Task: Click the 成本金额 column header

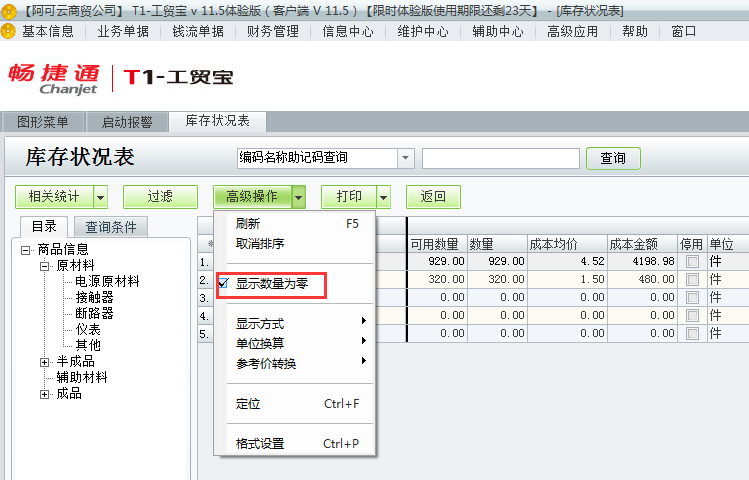Action: (642, 244)
